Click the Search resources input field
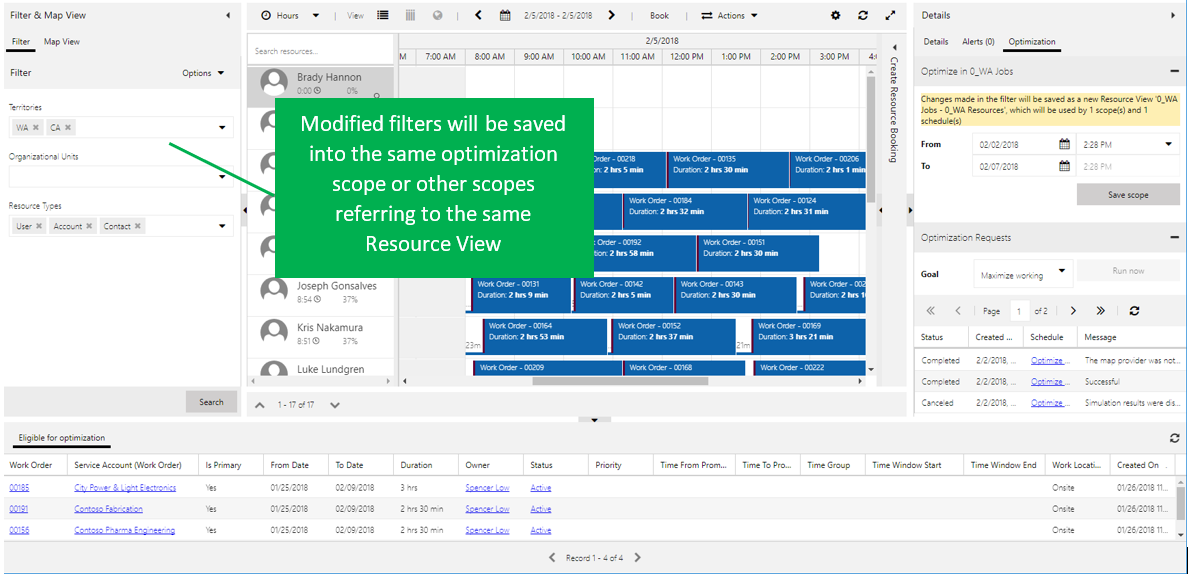This screenshot has height=578, width=1190. tap(320, 52)
